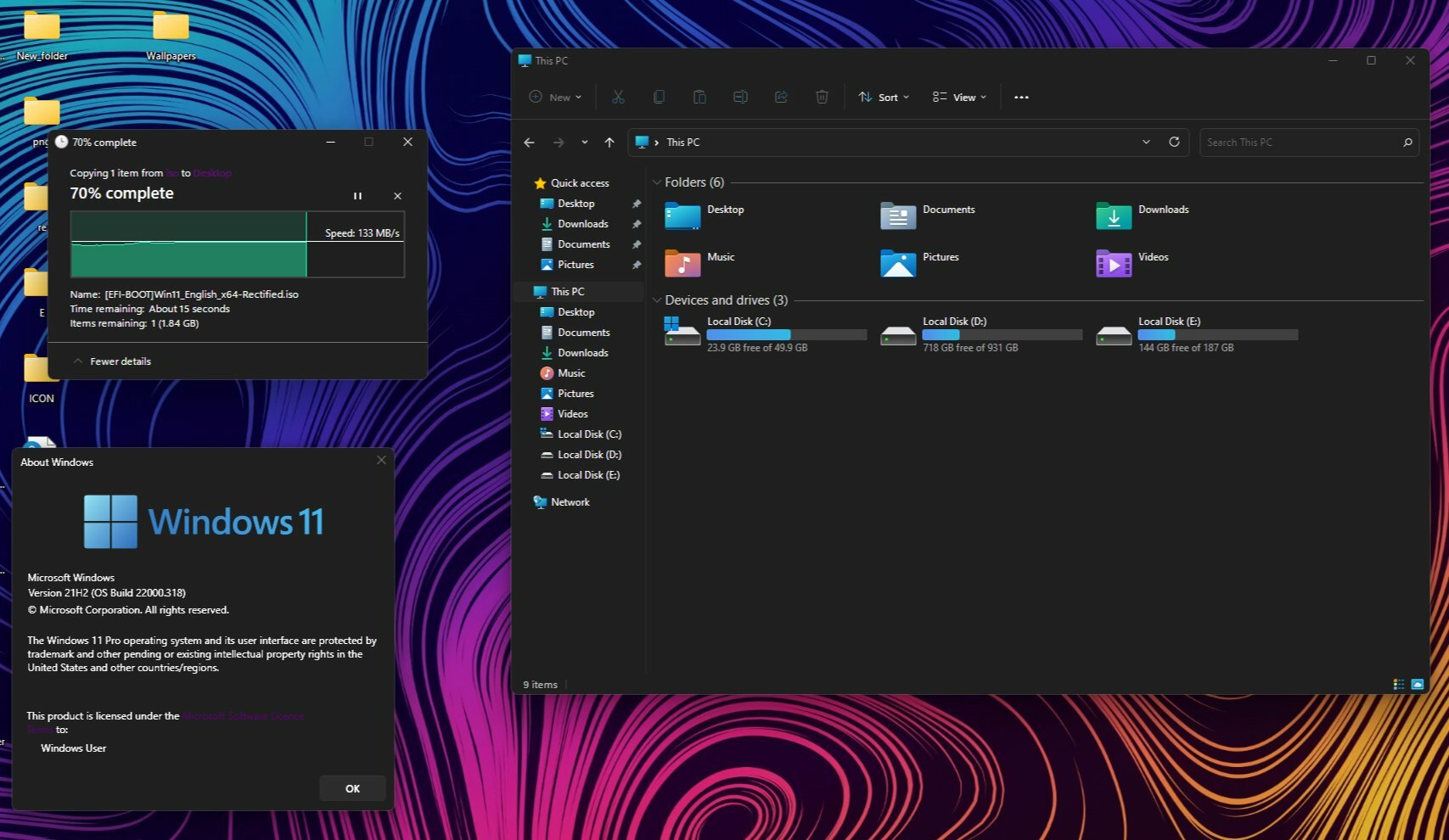Click the search magnifier icon in File Explorer

pyautogui.click(x=1407, y=143)
